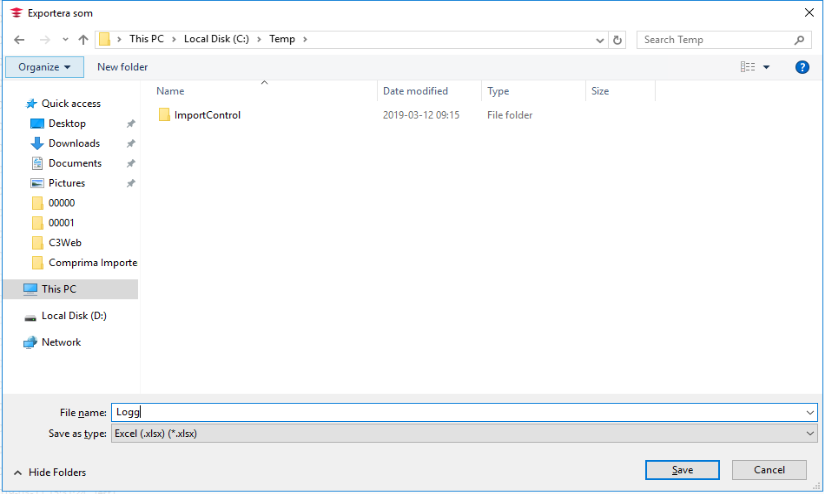The height and width of the screenshot is (495, 827).
Task: Expand the File name history dropdown
Action: 809,412
